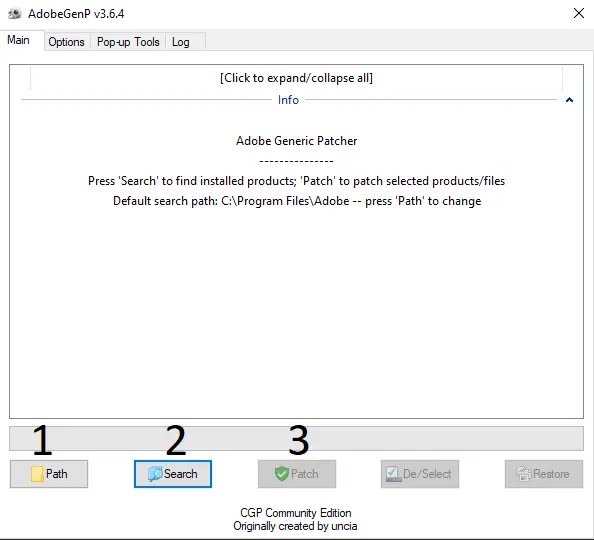Image resolution: width=594 pixels, height=540 pixels.
Task: Click the De/Select button
Action: click(x=420, y=474)
